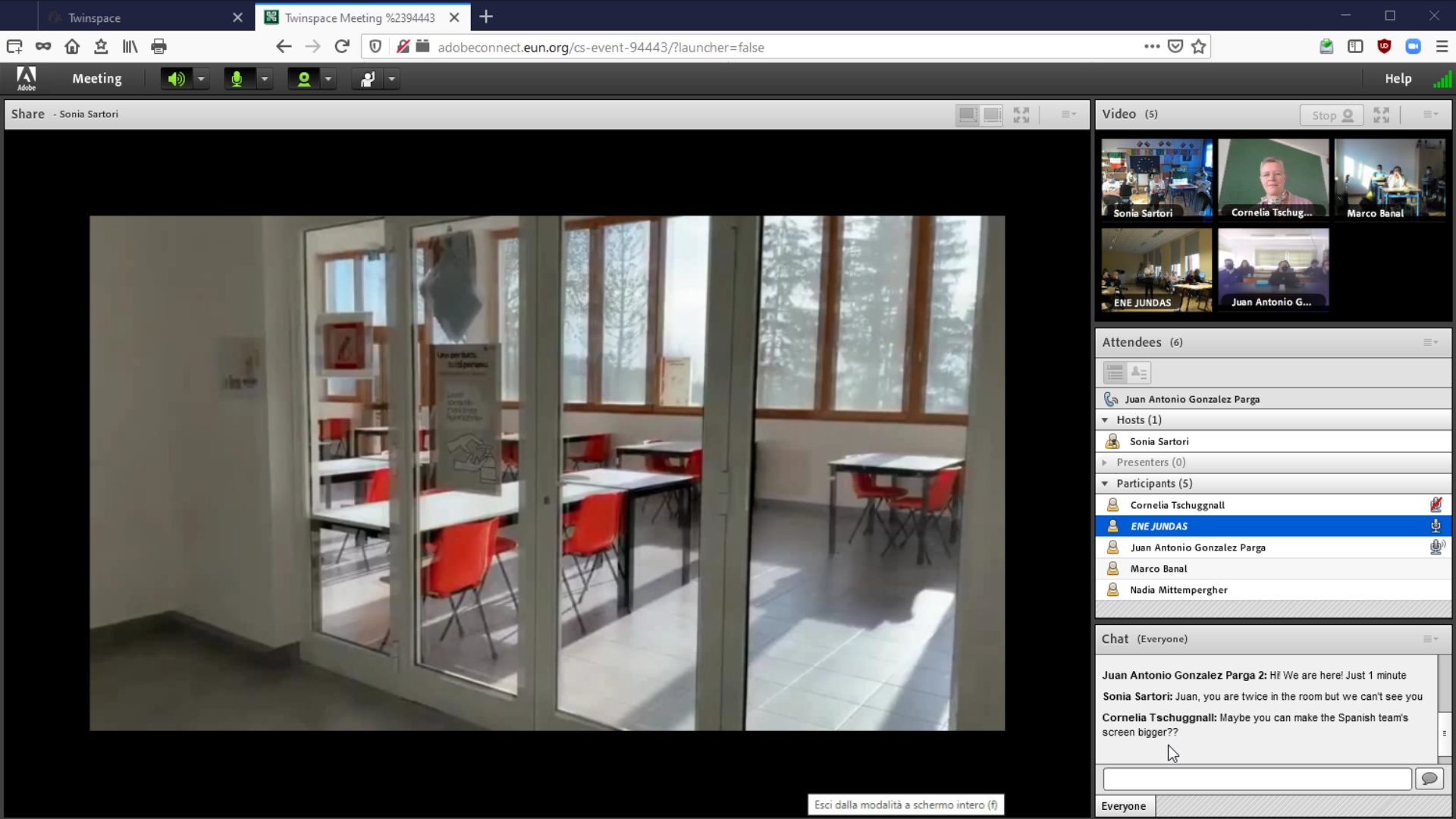This screenshot has height=819, width=1456.
Task: Open the Meeting menu
Action: [x=97, y=79]
